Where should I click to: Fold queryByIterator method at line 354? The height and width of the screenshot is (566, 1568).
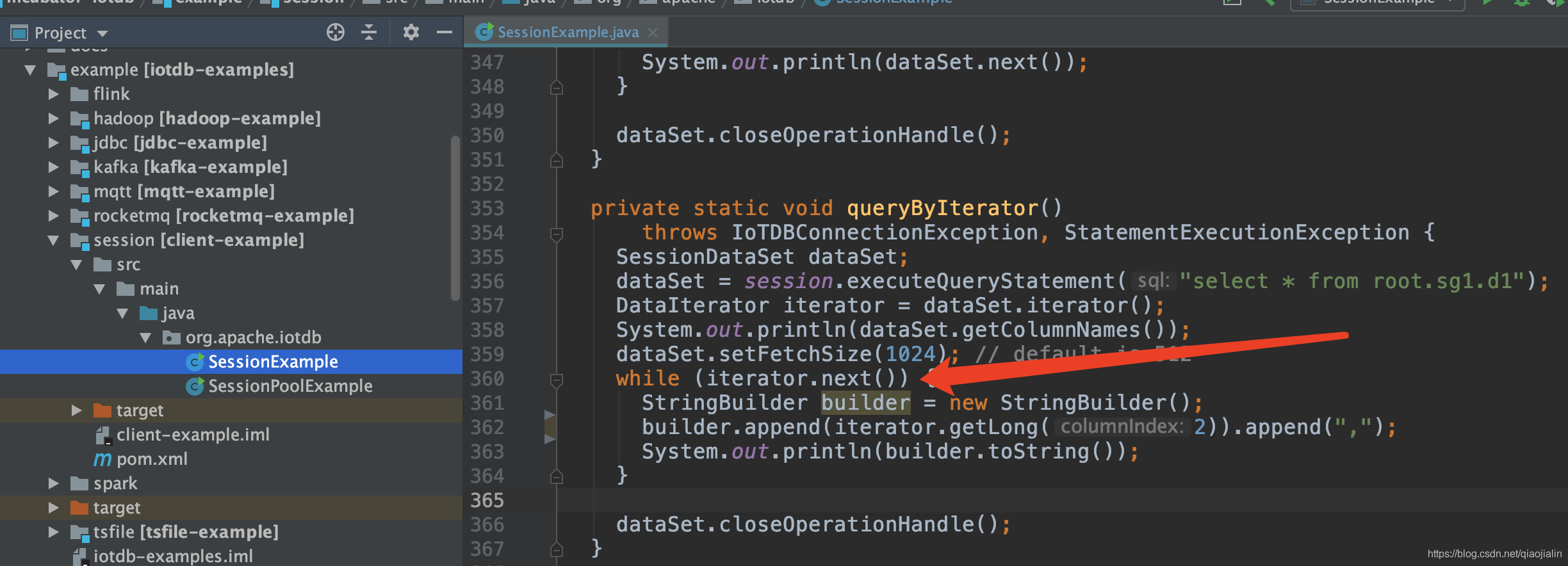click(557, 234)
